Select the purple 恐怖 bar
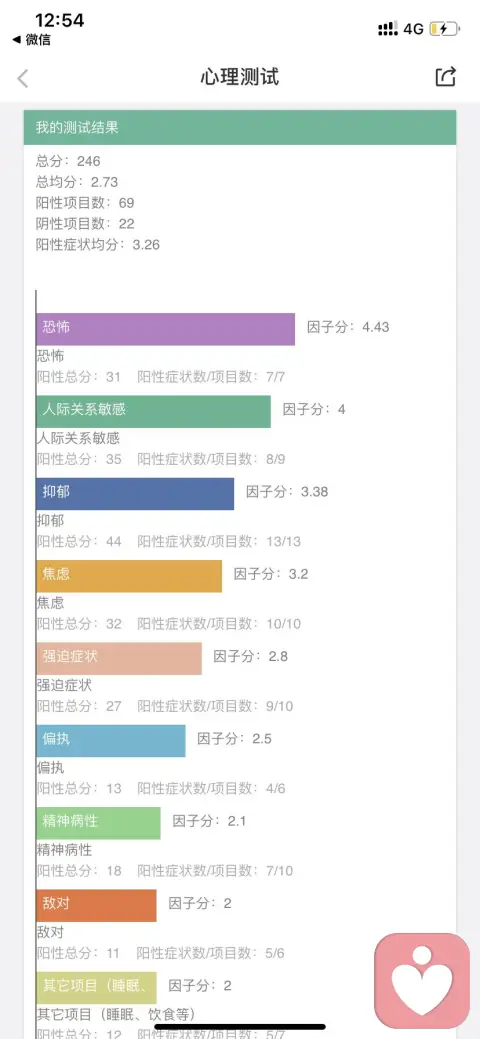Image resolution: width=480 pixels, height=1039 pixels. pos(166,329)
